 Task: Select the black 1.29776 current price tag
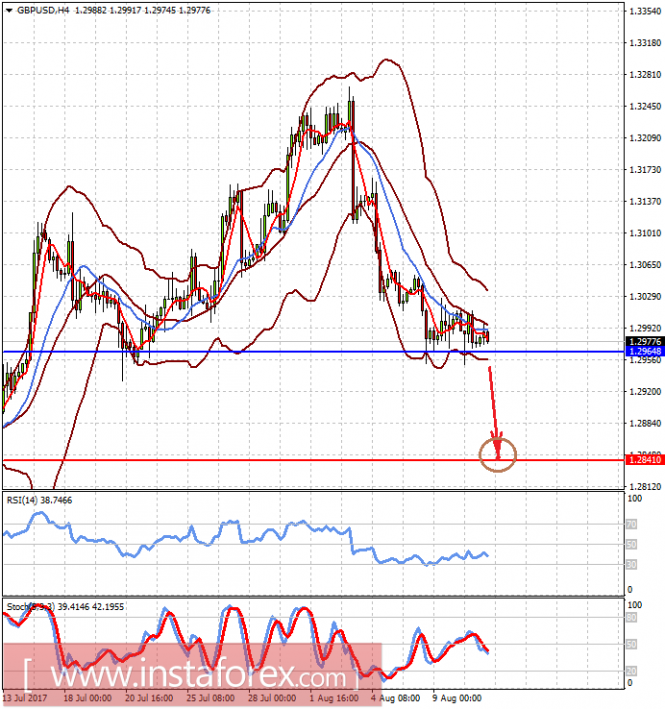(x=645, y=342)
